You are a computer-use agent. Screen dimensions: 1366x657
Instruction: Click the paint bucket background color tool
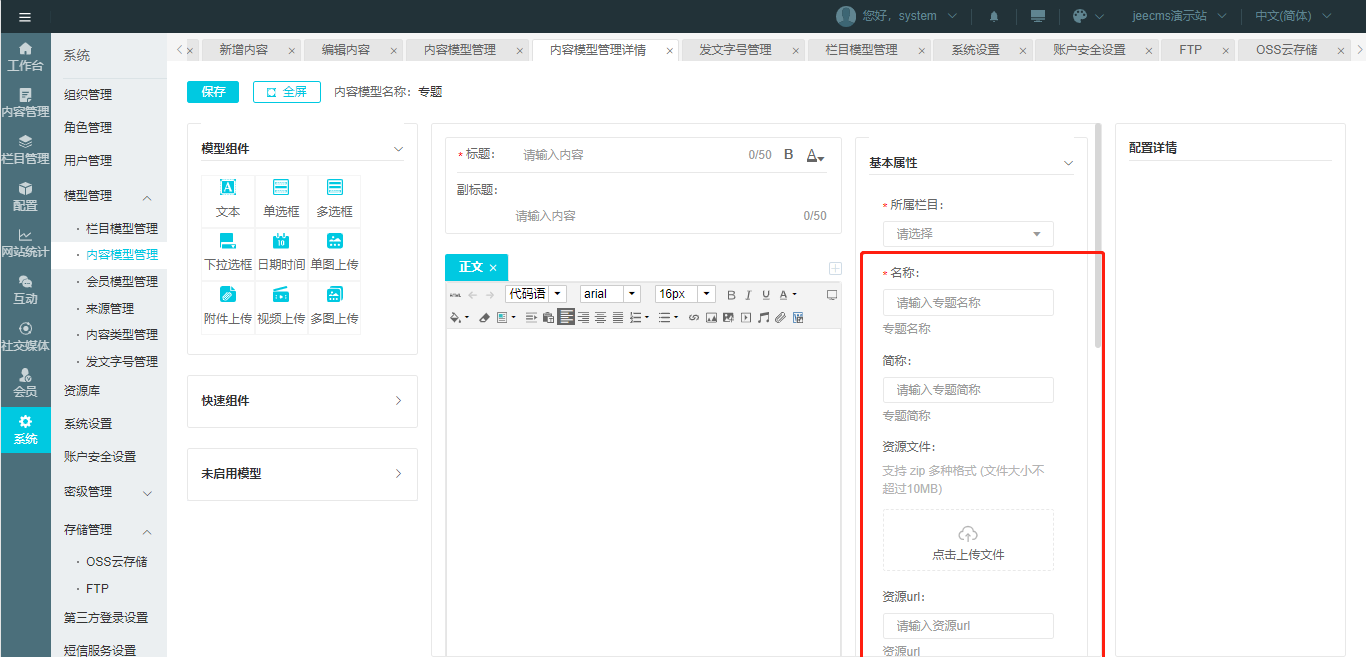click(456, 318)
